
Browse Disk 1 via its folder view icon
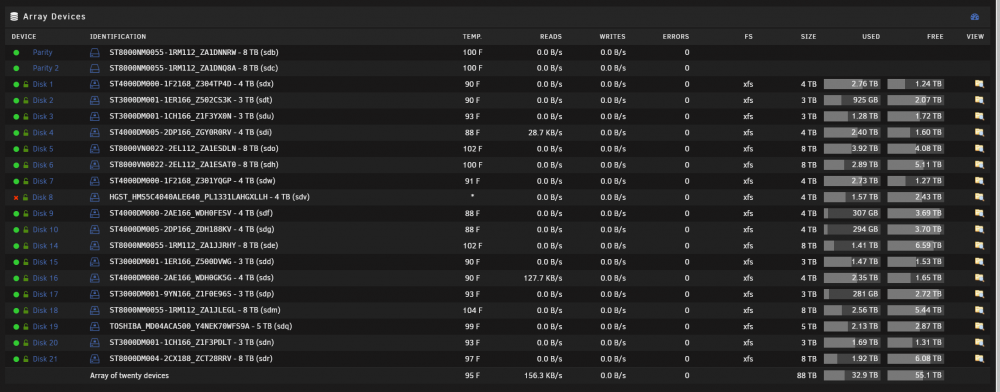click(x=979, y=84)
